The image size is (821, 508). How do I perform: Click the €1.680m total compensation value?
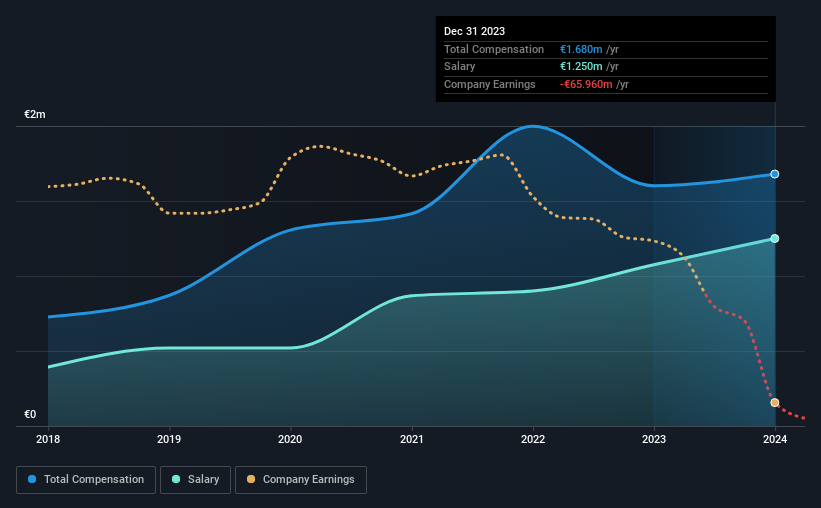pos(581,49)
